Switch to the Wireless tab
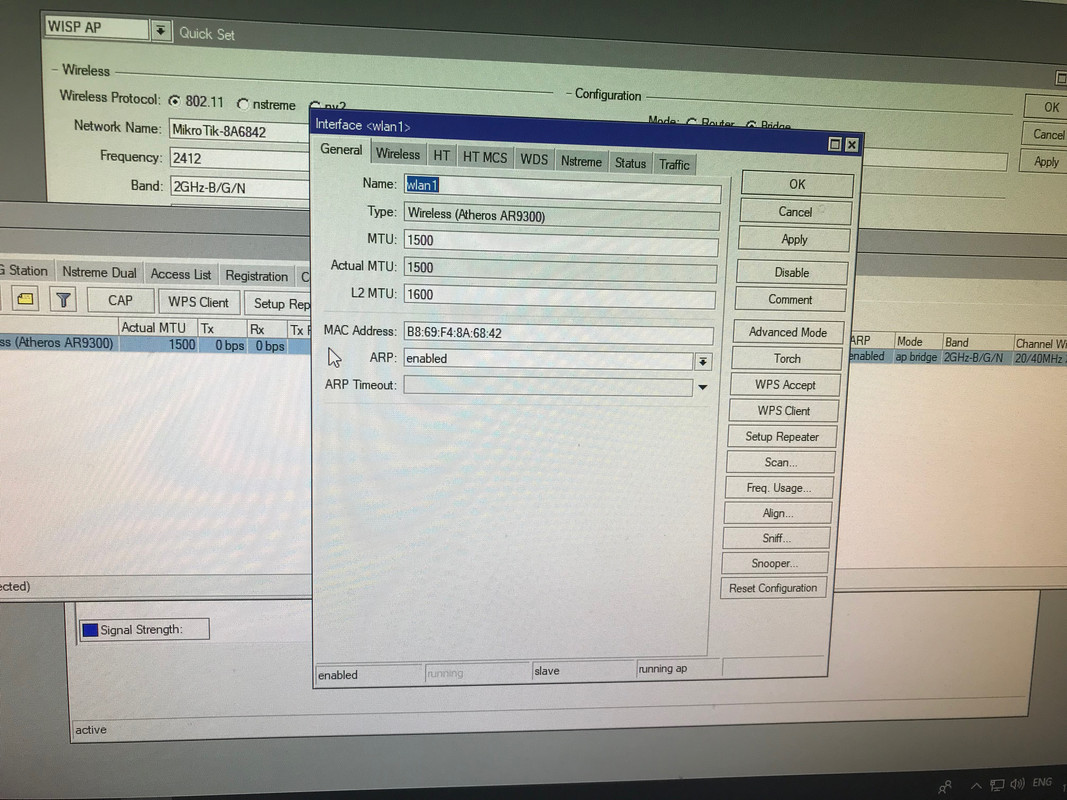Image resolution: width=1067 pixels, height=800 pixels. tap(398, 154)
